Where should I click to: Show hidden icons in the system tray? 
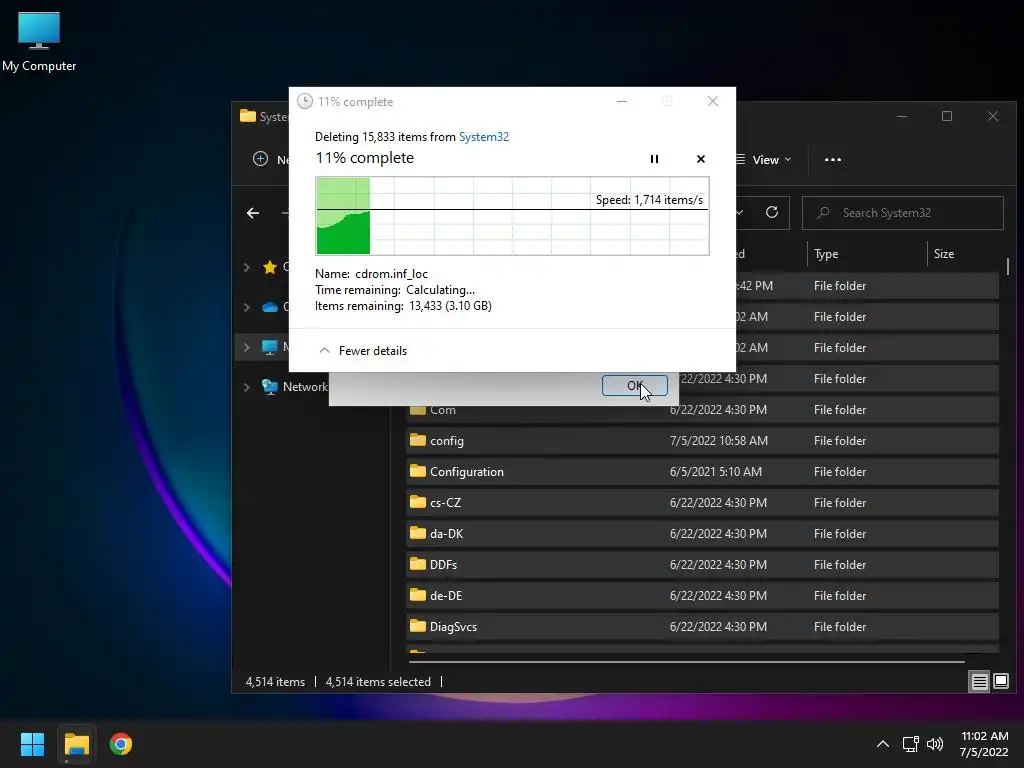pos(882,744)
